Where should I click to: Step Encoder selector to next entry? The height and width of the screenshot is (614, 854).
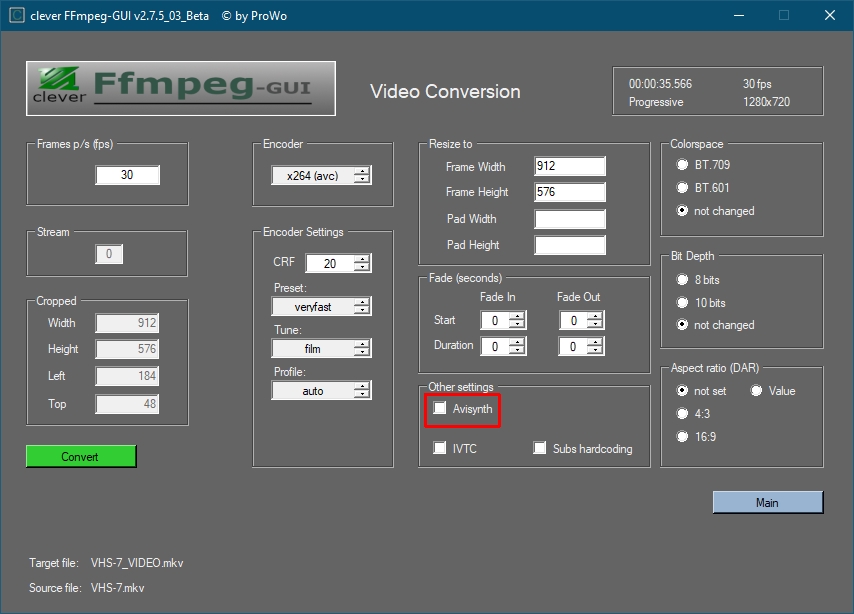point(362,180)
